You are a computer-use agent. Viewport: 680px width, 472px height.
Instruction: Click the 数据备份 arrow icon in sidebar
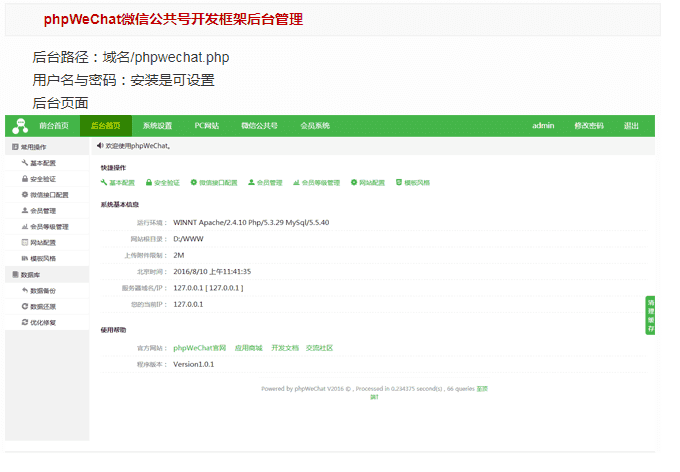tap(25, 290)
